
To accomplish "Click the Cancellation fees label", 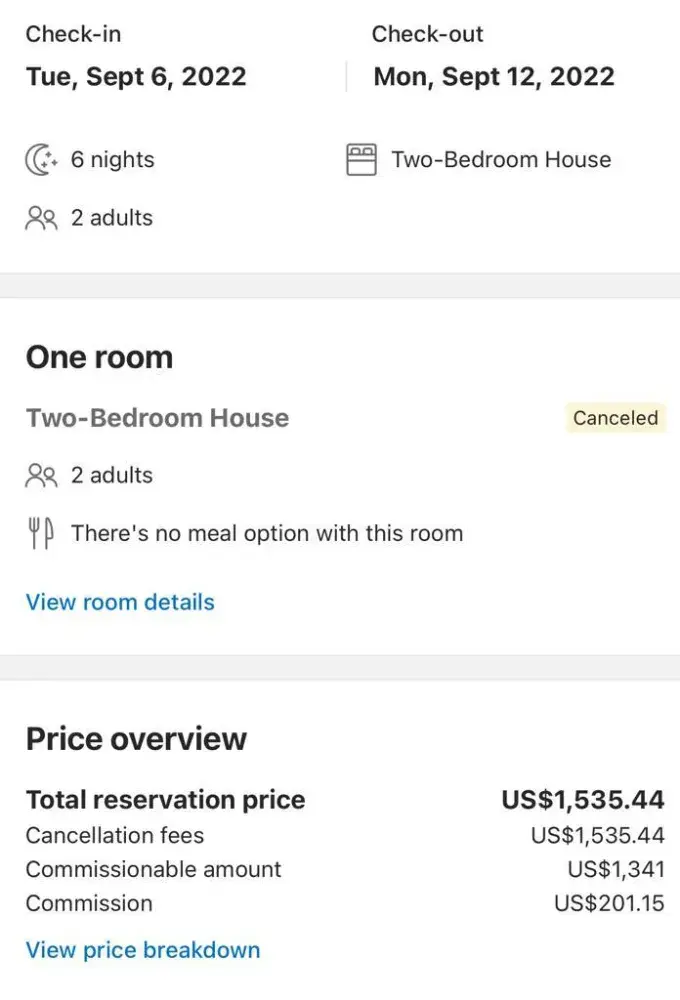I will [x=115, y=835].
